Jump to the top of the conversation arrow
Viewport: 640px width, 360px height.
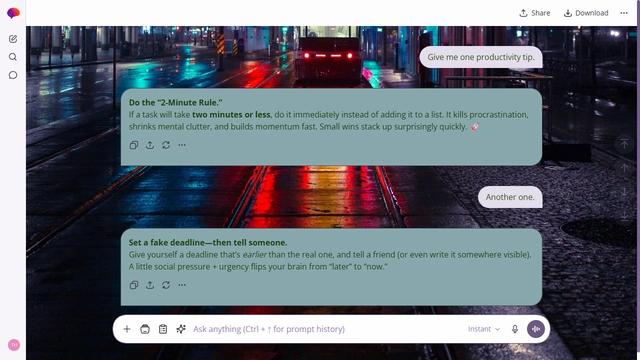[624, 144]
